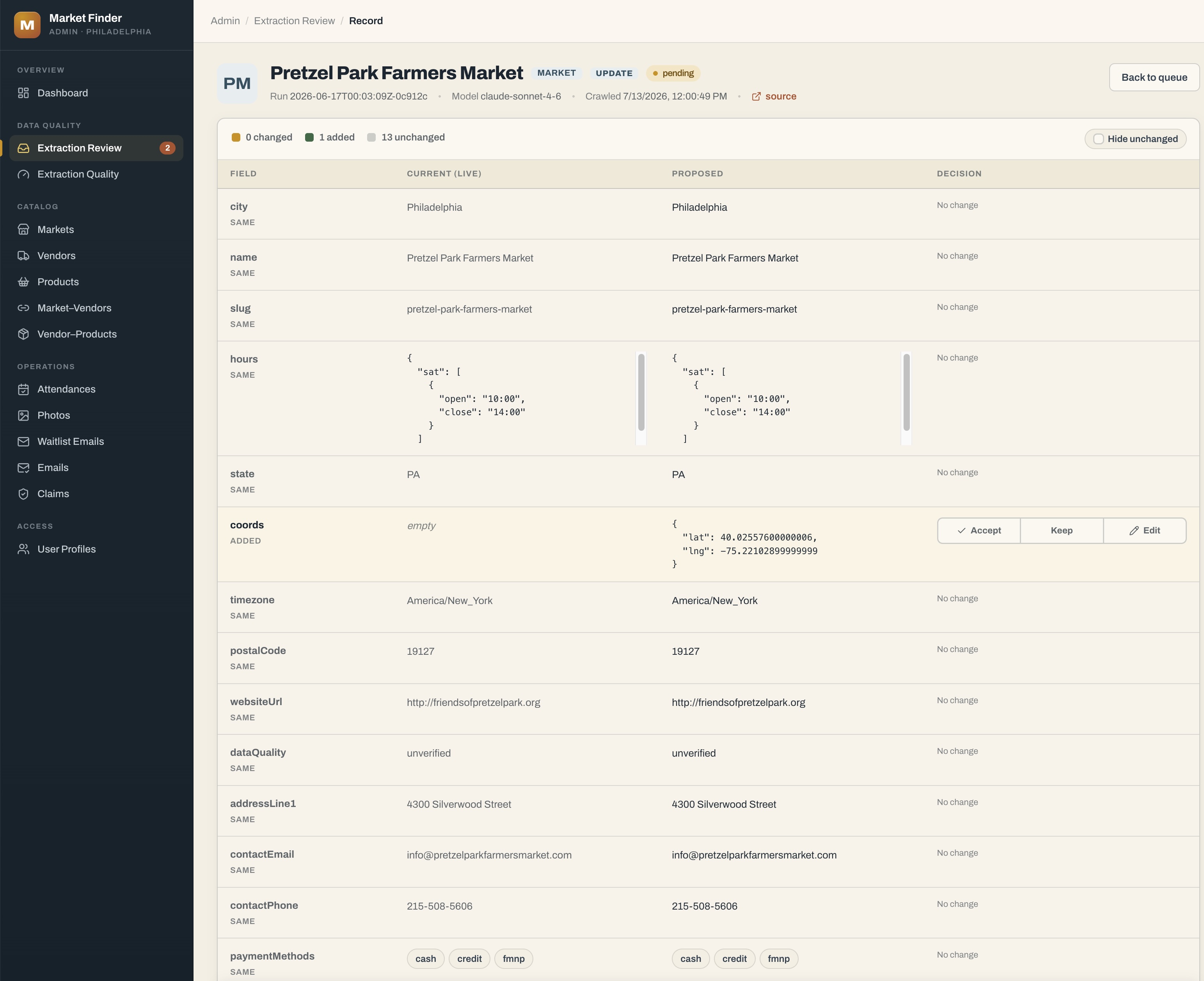The height and width of the screenshot is (981, 1204).
Task: Click current contactEmail info@pretzelparkfarmersmarket.com
Action: pos(489,855)
